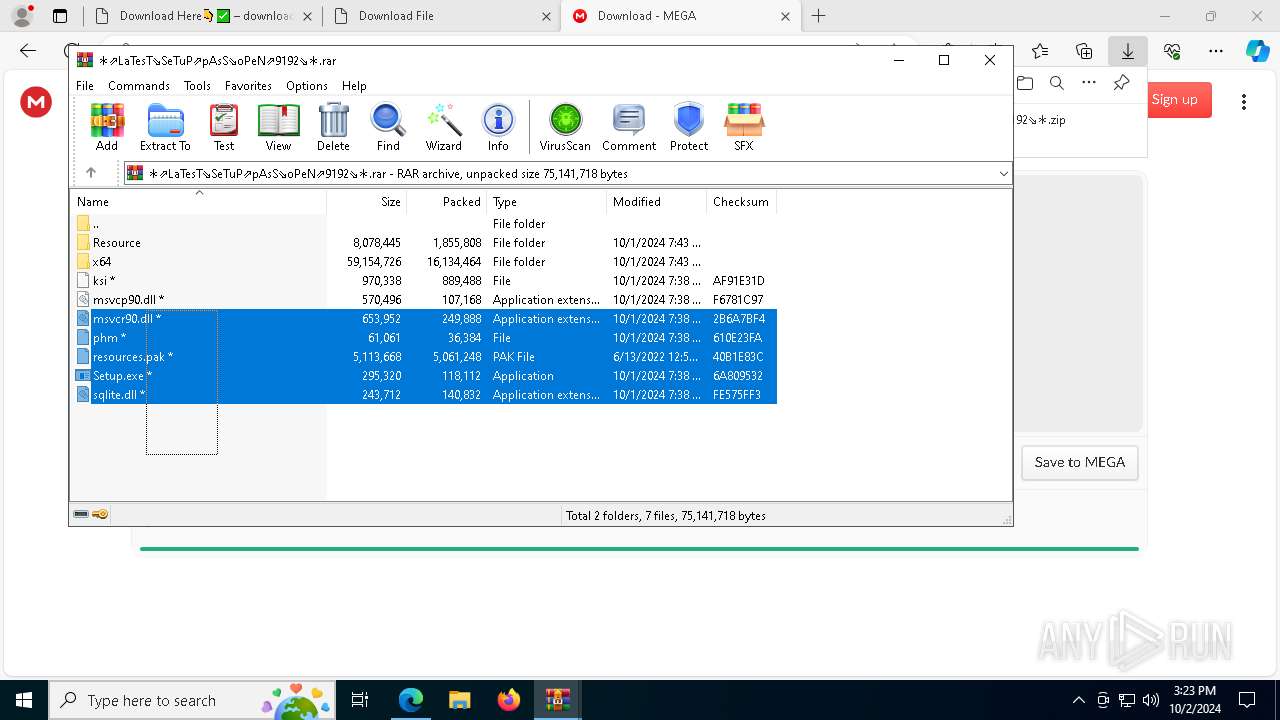Open Edge favorites star icon
The width and height of the screenshot is (1280, 720).
1040,51
